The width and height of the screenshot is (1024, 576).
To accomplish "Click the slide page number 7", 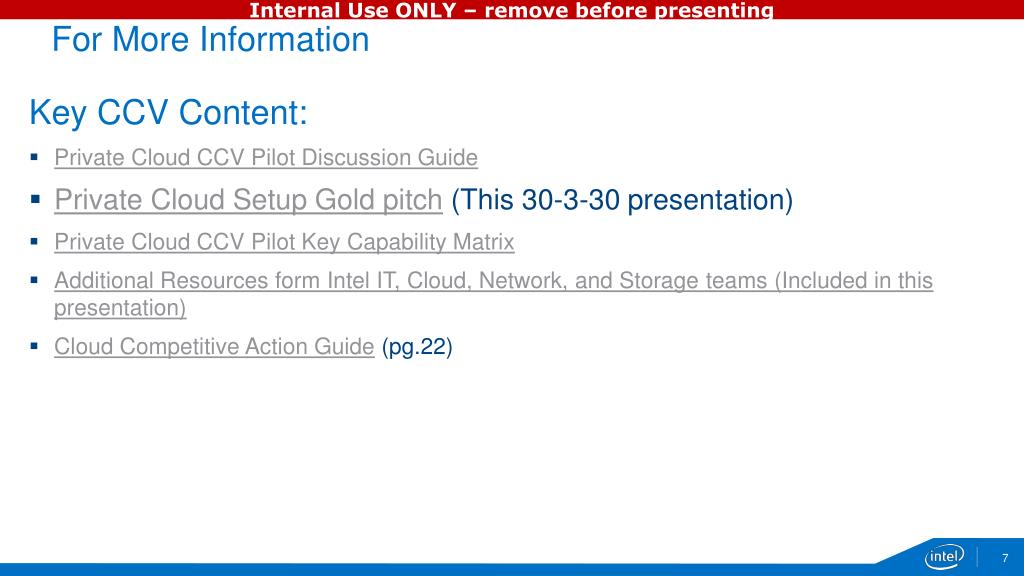I will tap(1005, 558).
